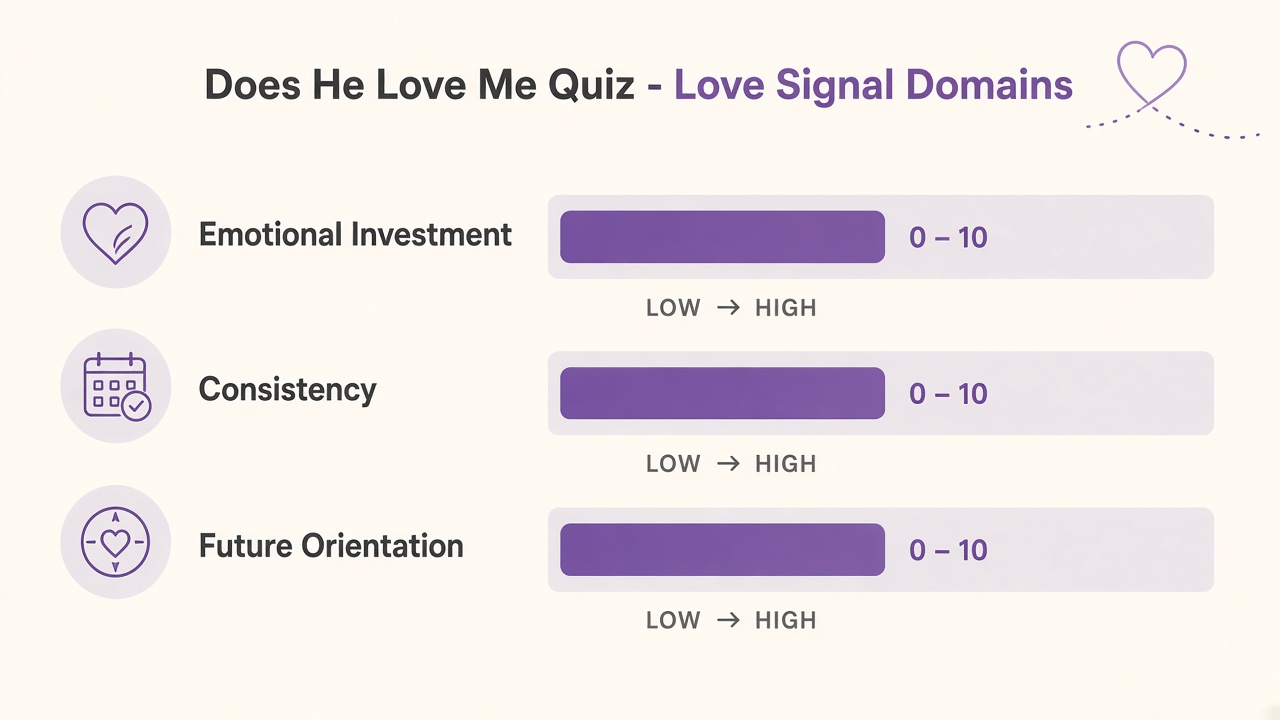The width and height of the screenshot is (1280, 720).
Task: Click the 0 – 10 range on Consistency row
Action: tap(948, 394)
